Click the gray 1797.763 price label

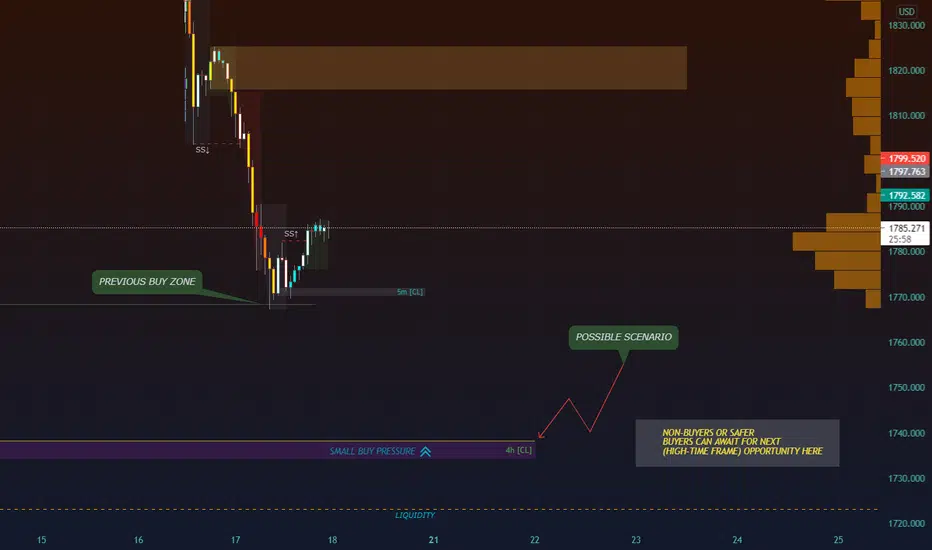[905, 171]
